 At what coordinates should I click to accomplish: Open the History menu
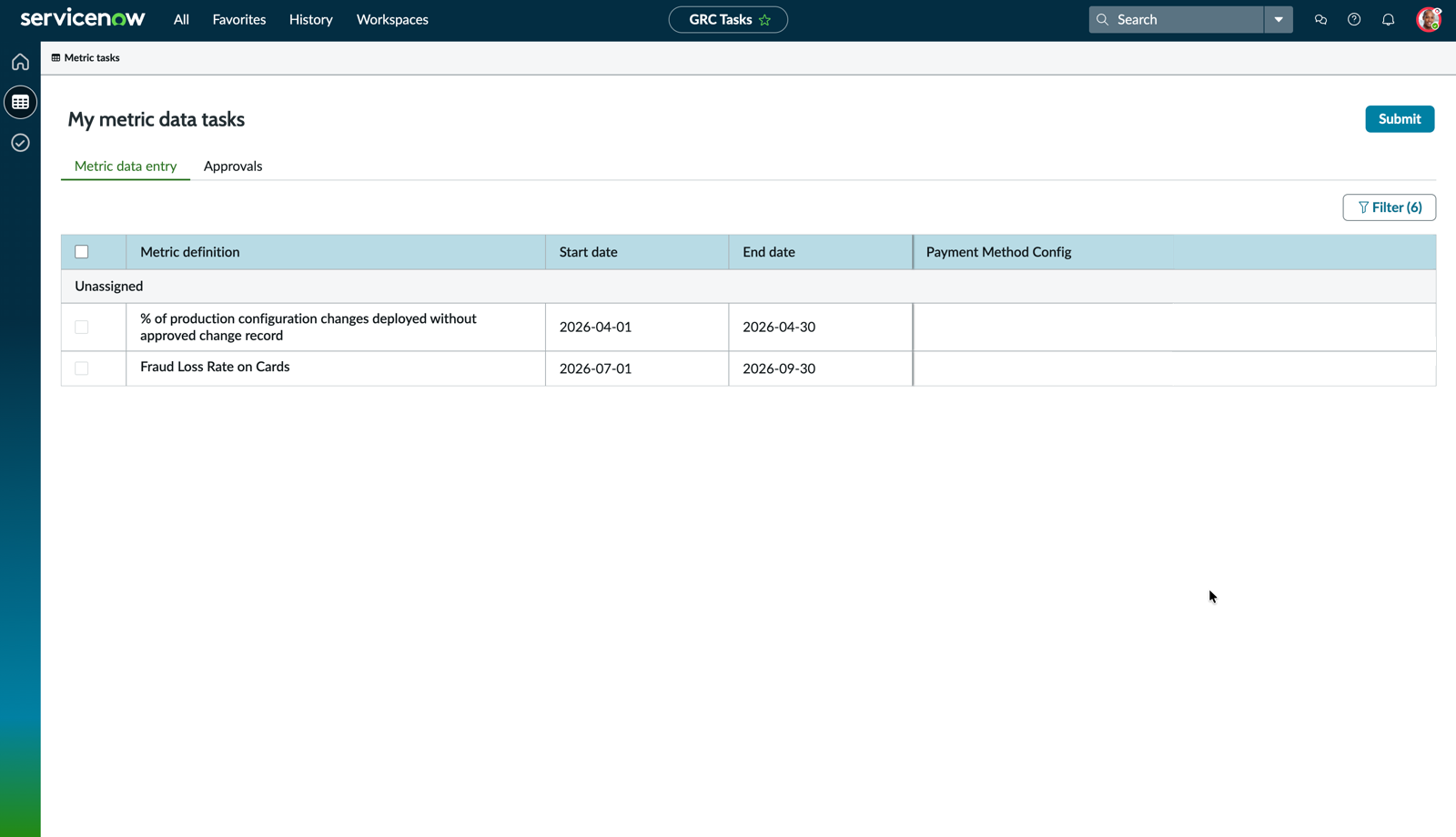coord(311,19)
